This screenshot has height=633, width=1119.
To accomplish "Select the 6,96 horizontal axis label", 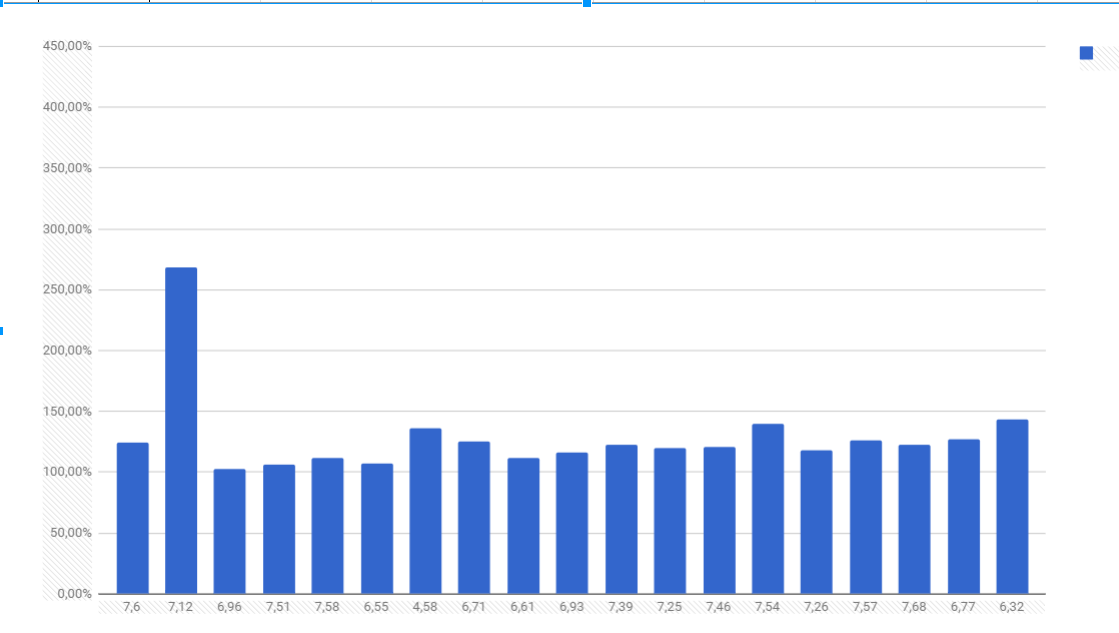I will [x=229, y=607].
